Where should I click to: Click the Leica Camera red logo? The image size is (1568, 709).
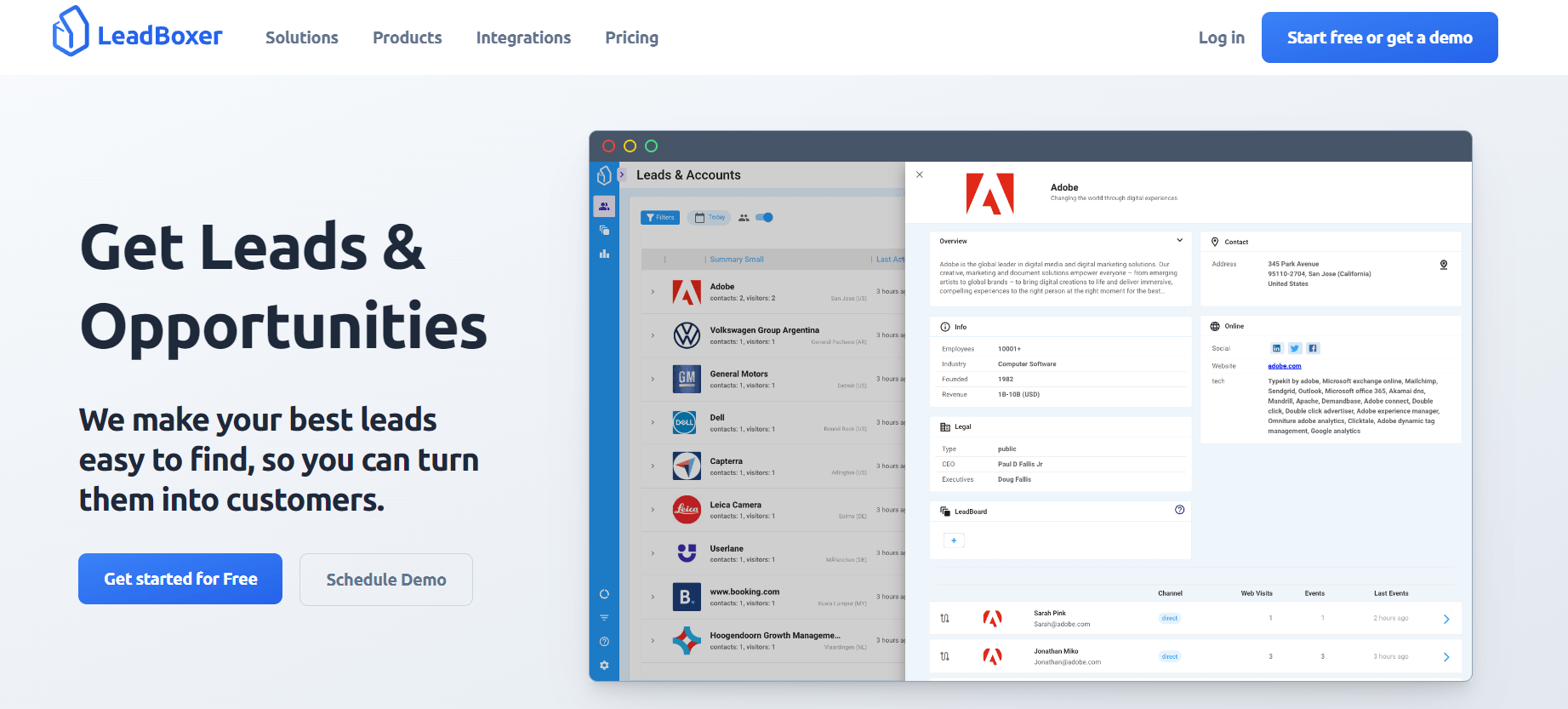[687, 509]
